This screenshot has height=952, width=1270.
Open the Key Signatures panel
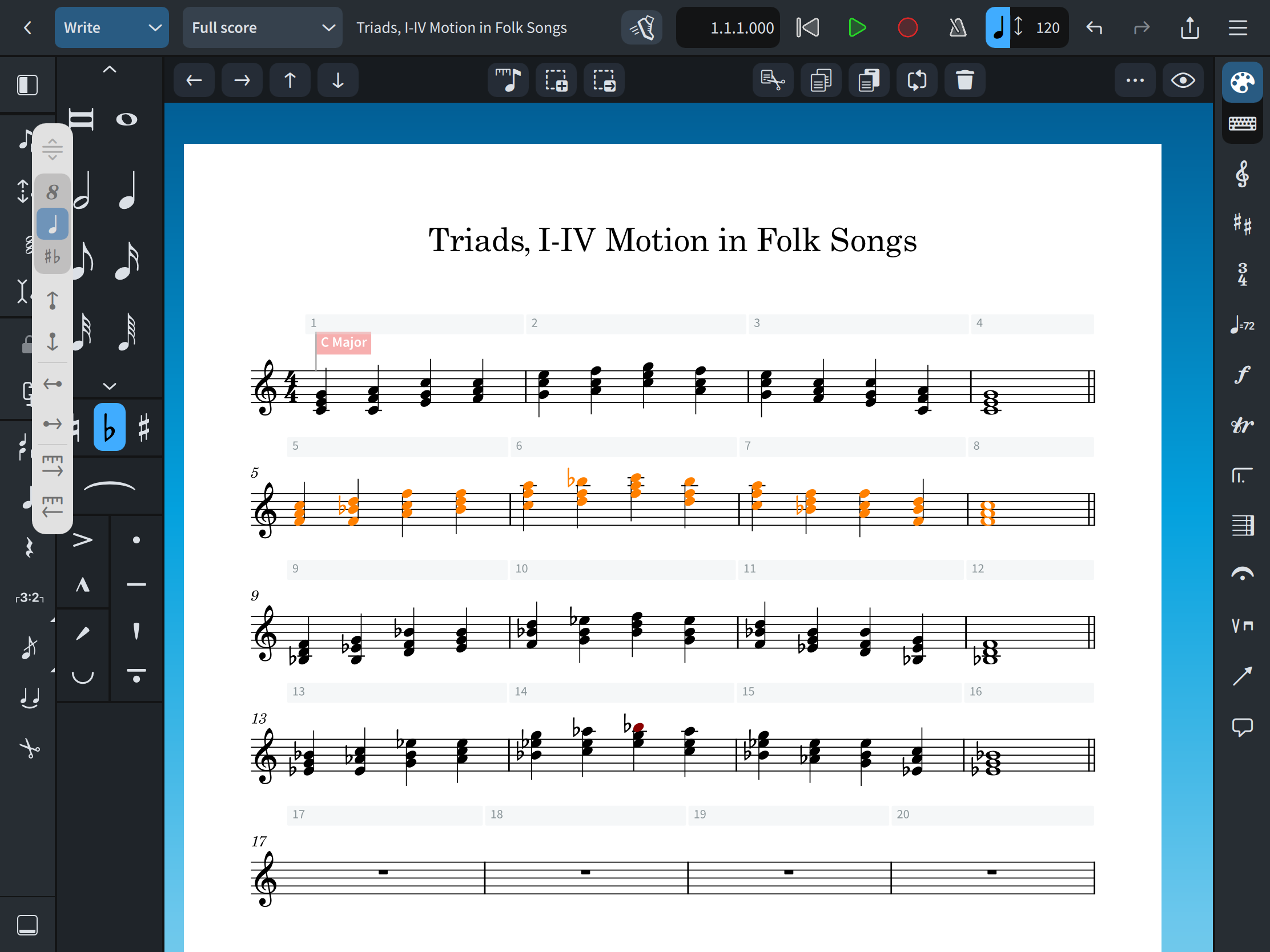[1242, 225]
